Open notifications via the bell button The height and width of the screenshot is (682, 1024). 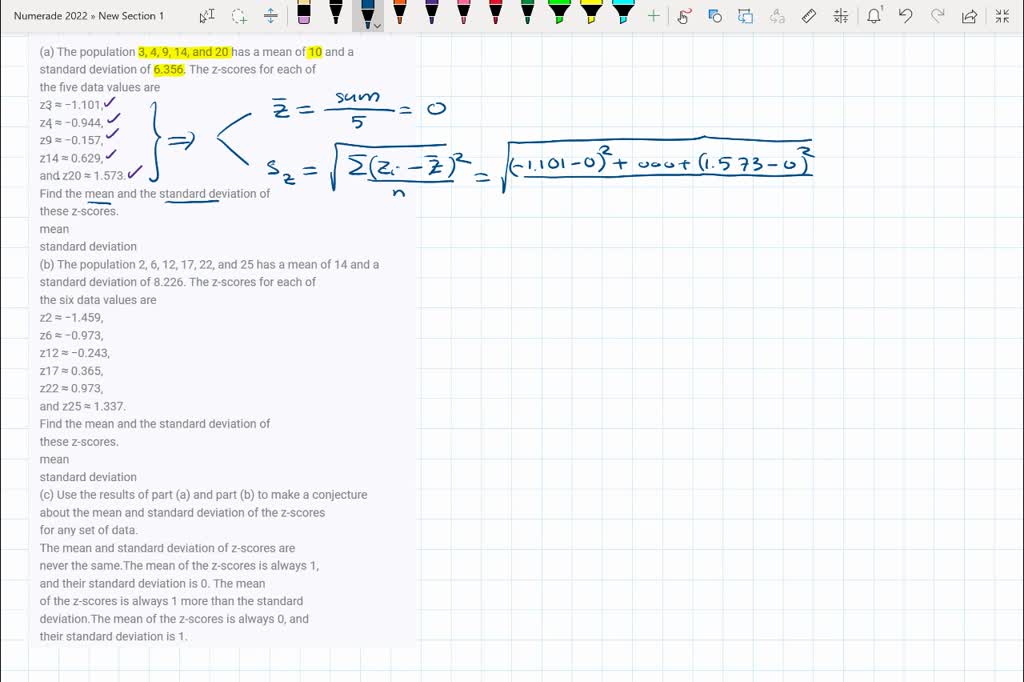873,15
